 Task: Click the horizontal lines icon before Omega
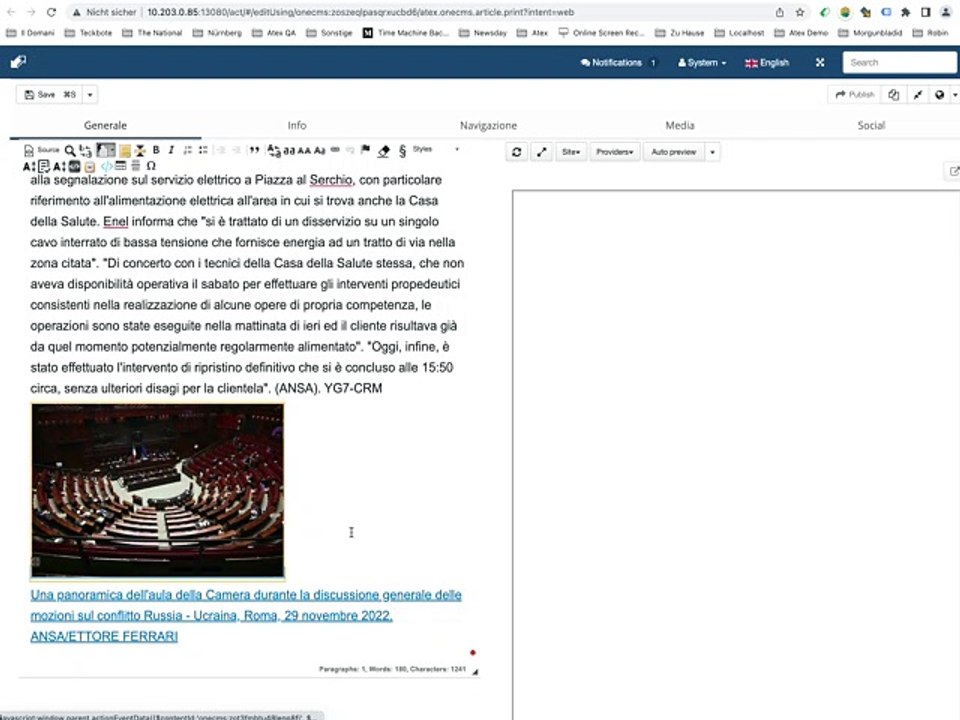pyautogui.click(x=136, y=166)
